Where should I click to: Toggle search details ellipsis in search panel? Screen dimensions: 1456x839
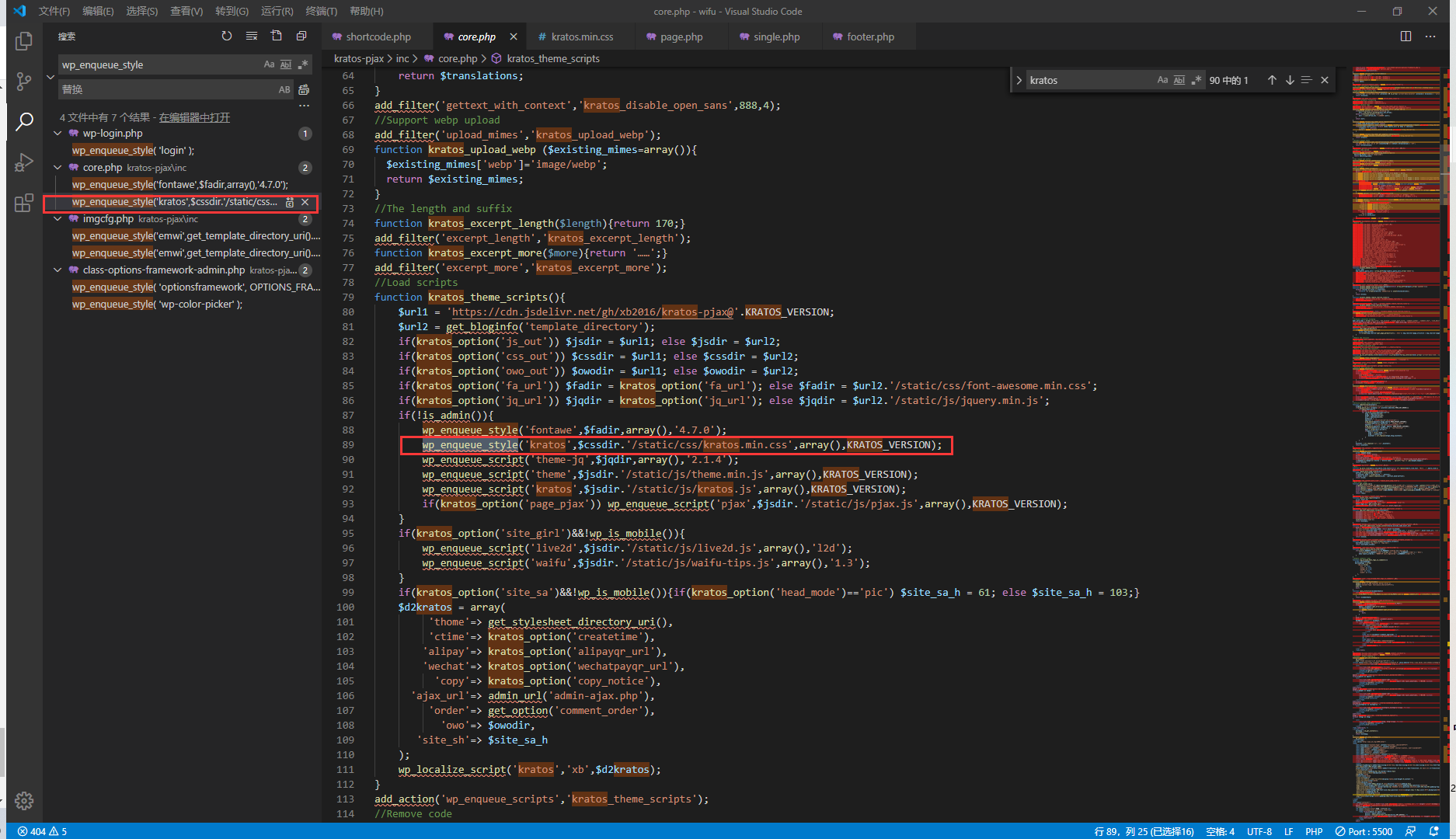(x=304, y=106)
